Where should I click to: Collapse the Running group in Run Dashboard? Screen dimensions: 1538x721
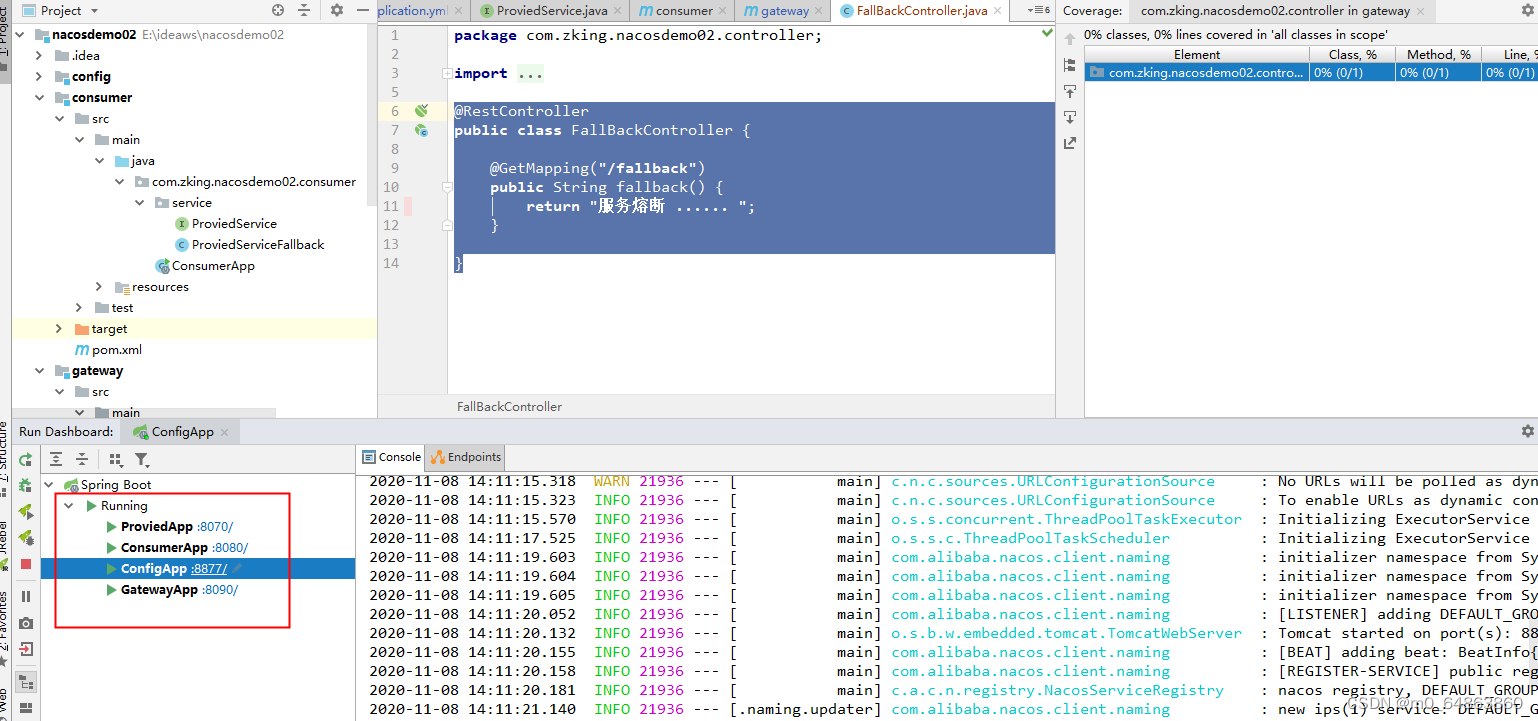point(69,506)
